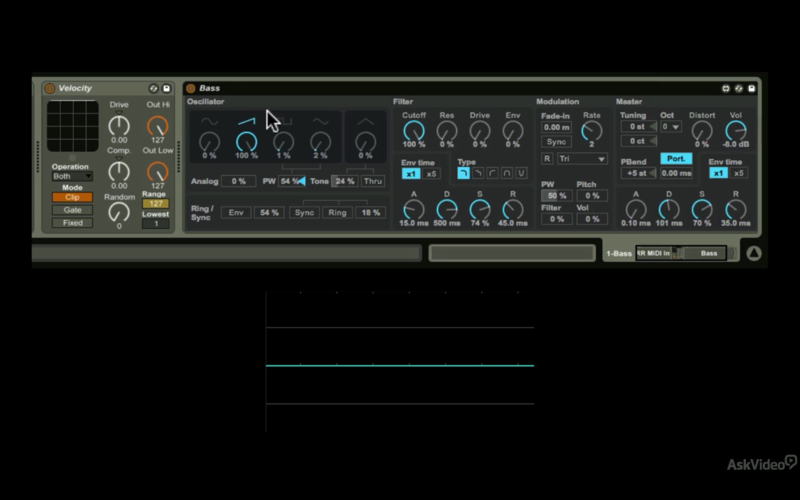The width and height of the screenshot is (800, 500).
Task: Select the sine waveform icon in Oscillator
Action: 209,121
